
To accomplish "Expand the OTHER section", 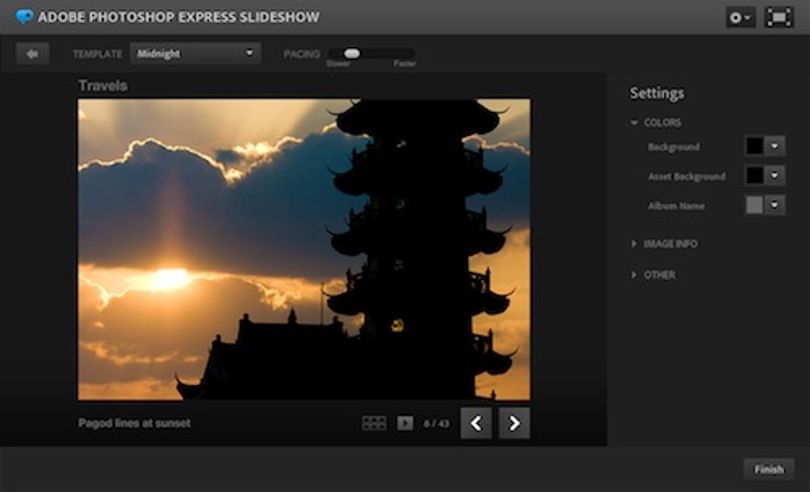I will tap(653, 275).
